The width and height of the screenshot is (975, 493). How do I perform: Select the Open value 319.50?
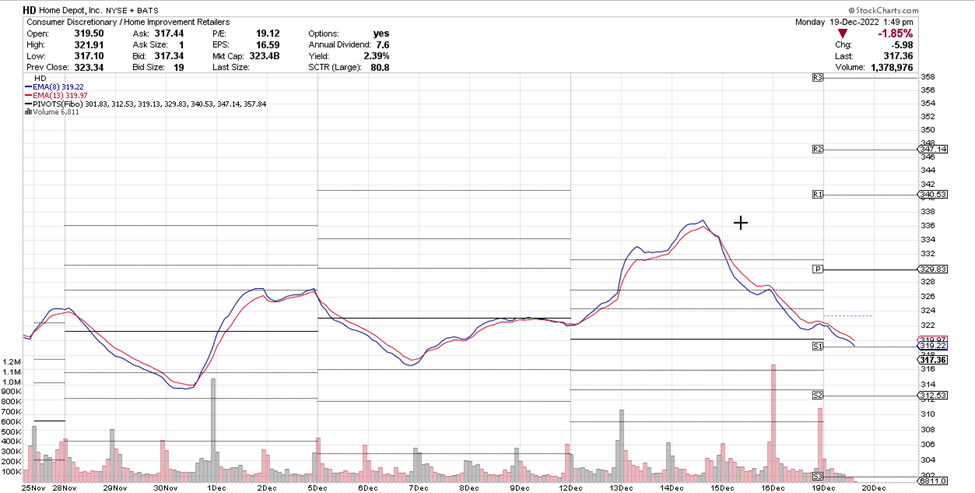[90, 34]
